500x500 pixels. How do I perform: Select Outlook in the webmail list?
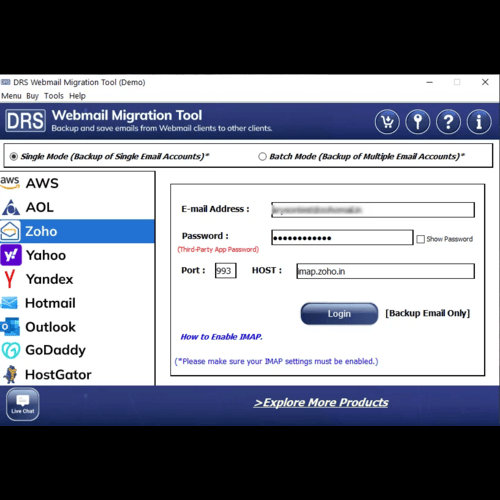point(77,327)
